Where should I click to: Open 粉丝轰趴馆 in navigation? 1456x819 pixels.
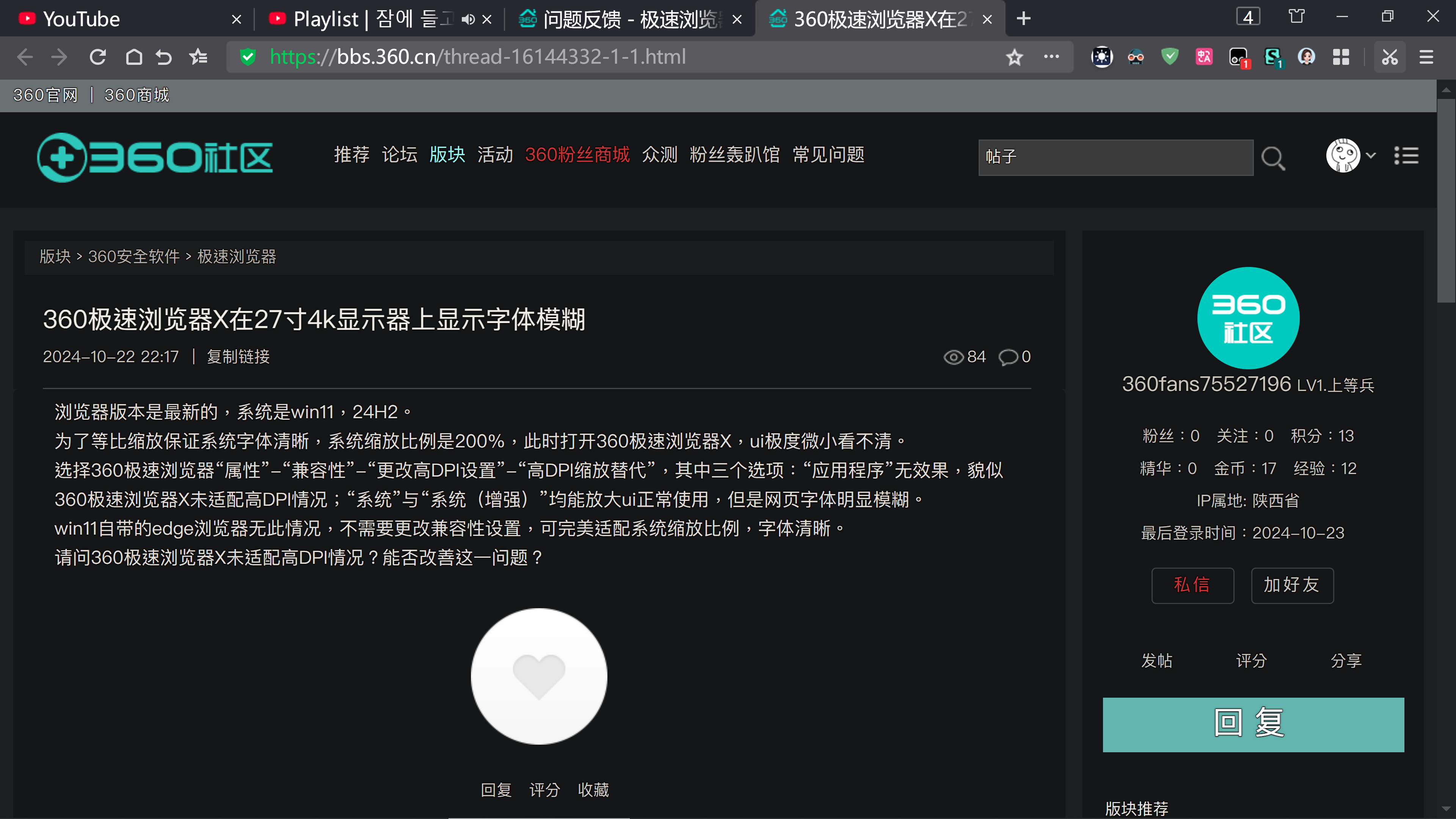pyautogui.click(x=735, y=154)
